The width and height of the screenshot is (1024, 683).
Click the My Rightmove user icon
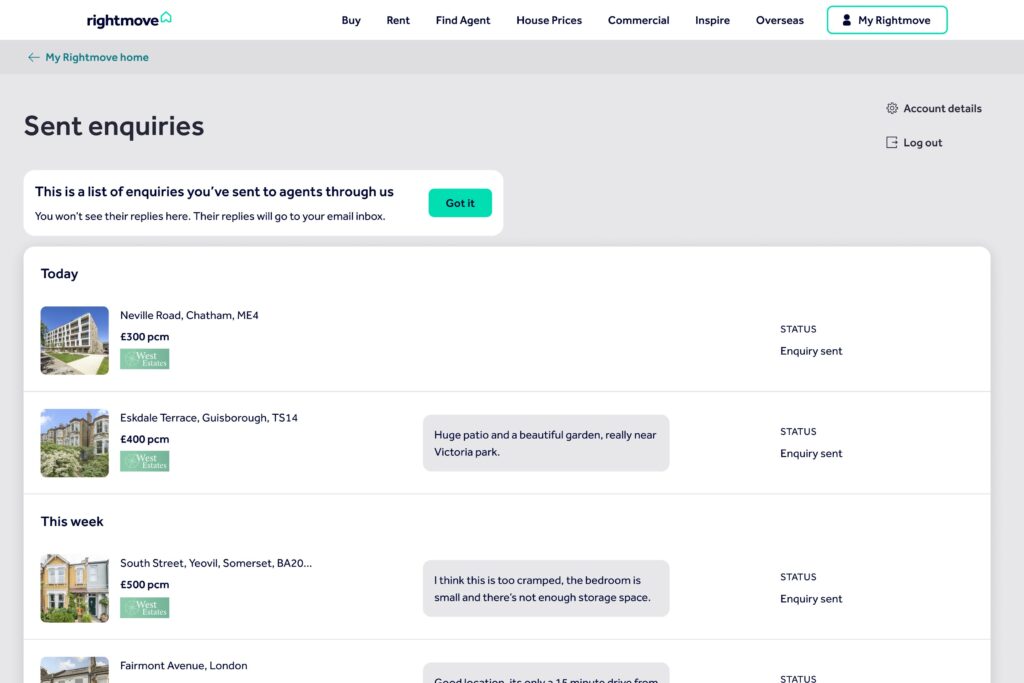tap(846, 20)
